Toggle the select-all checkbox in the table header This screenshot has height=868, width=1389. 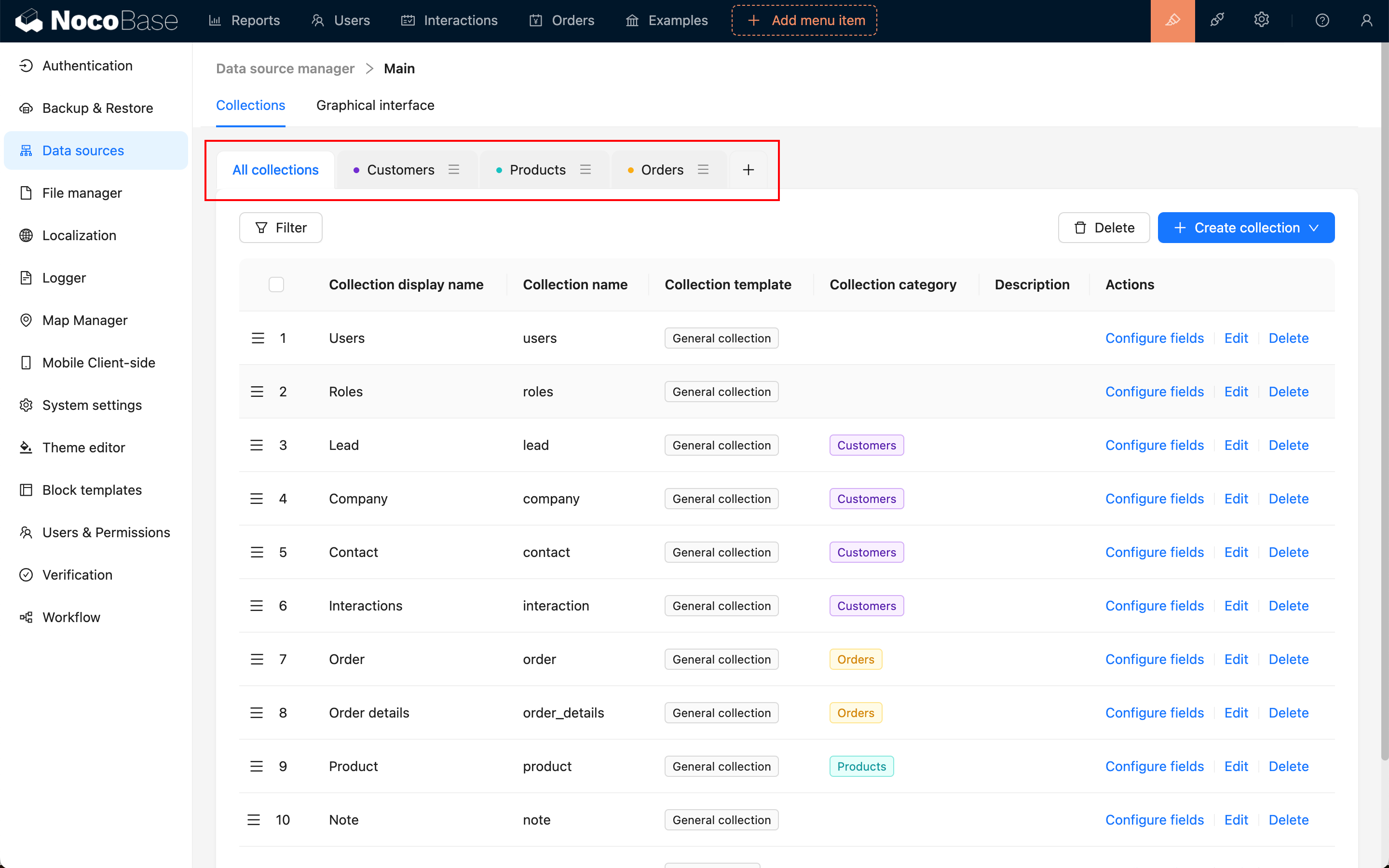[x=276, y=285]
